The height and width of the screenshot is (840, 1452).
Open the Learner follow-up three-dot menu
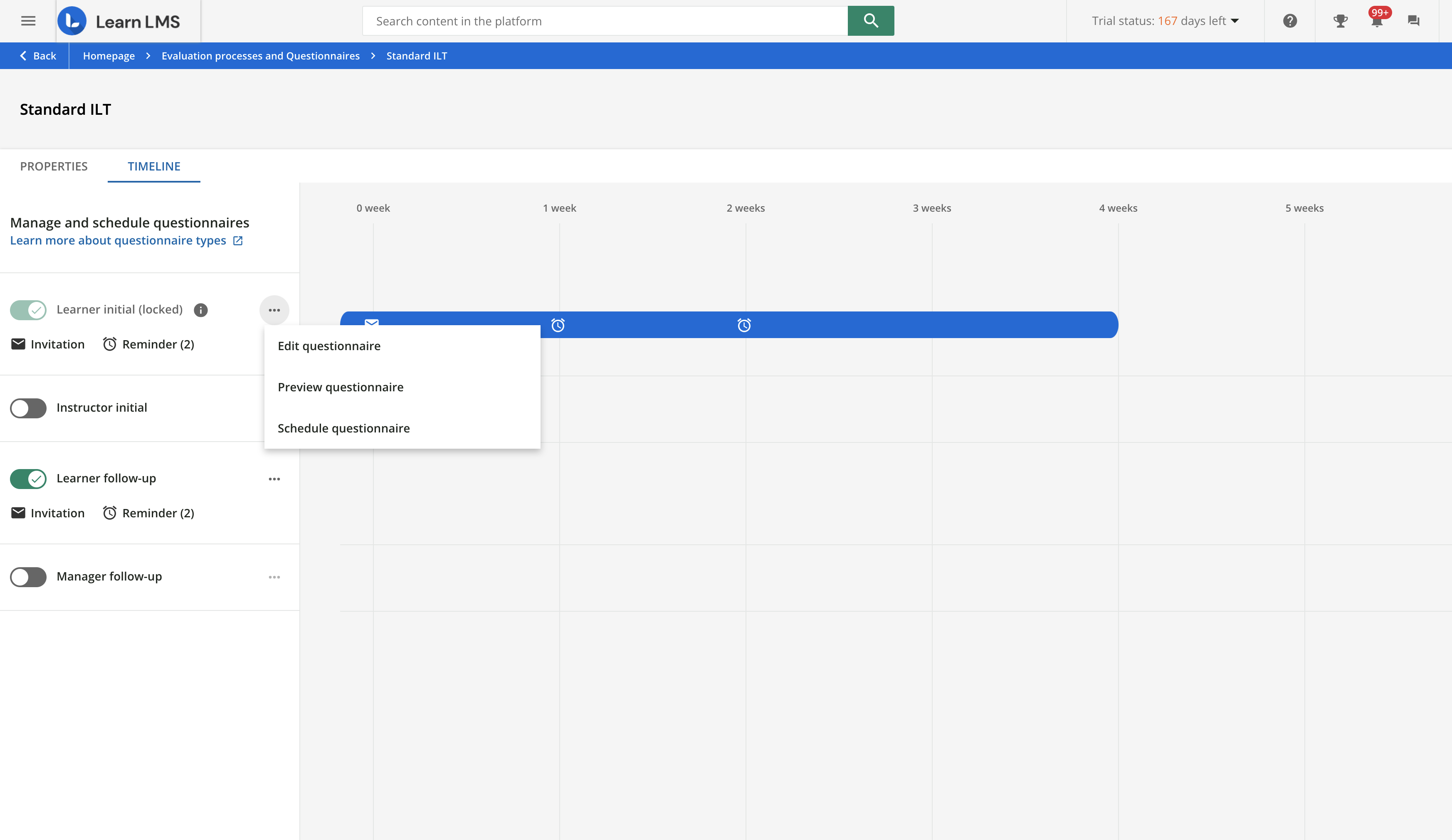pyautogui.click(x=274, y=479)
